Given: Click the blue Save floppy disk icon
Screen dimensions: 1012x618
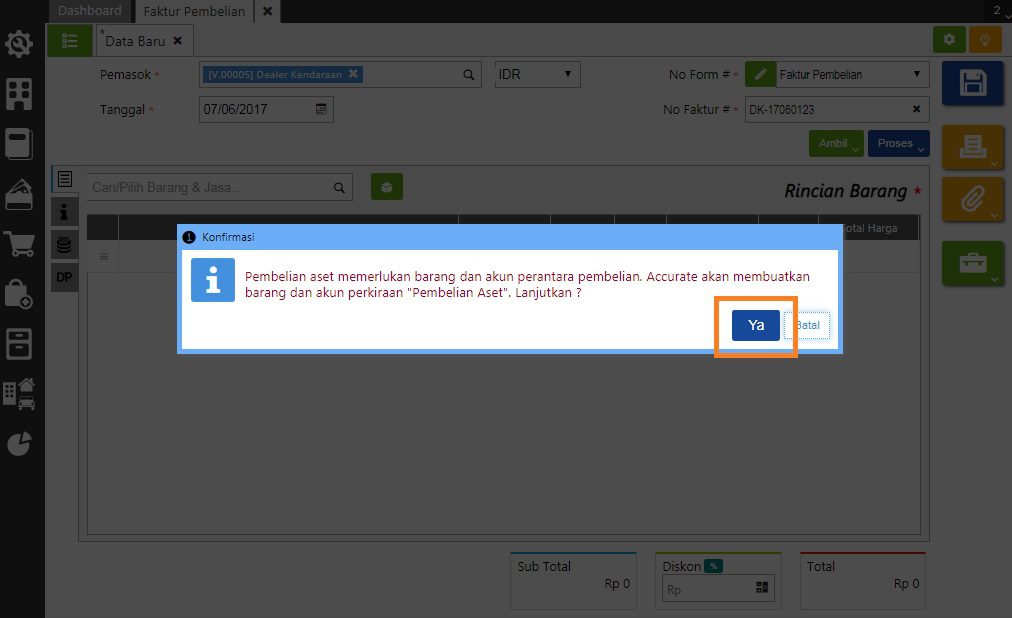Looking at the screenshot, I should coord(972,83).
